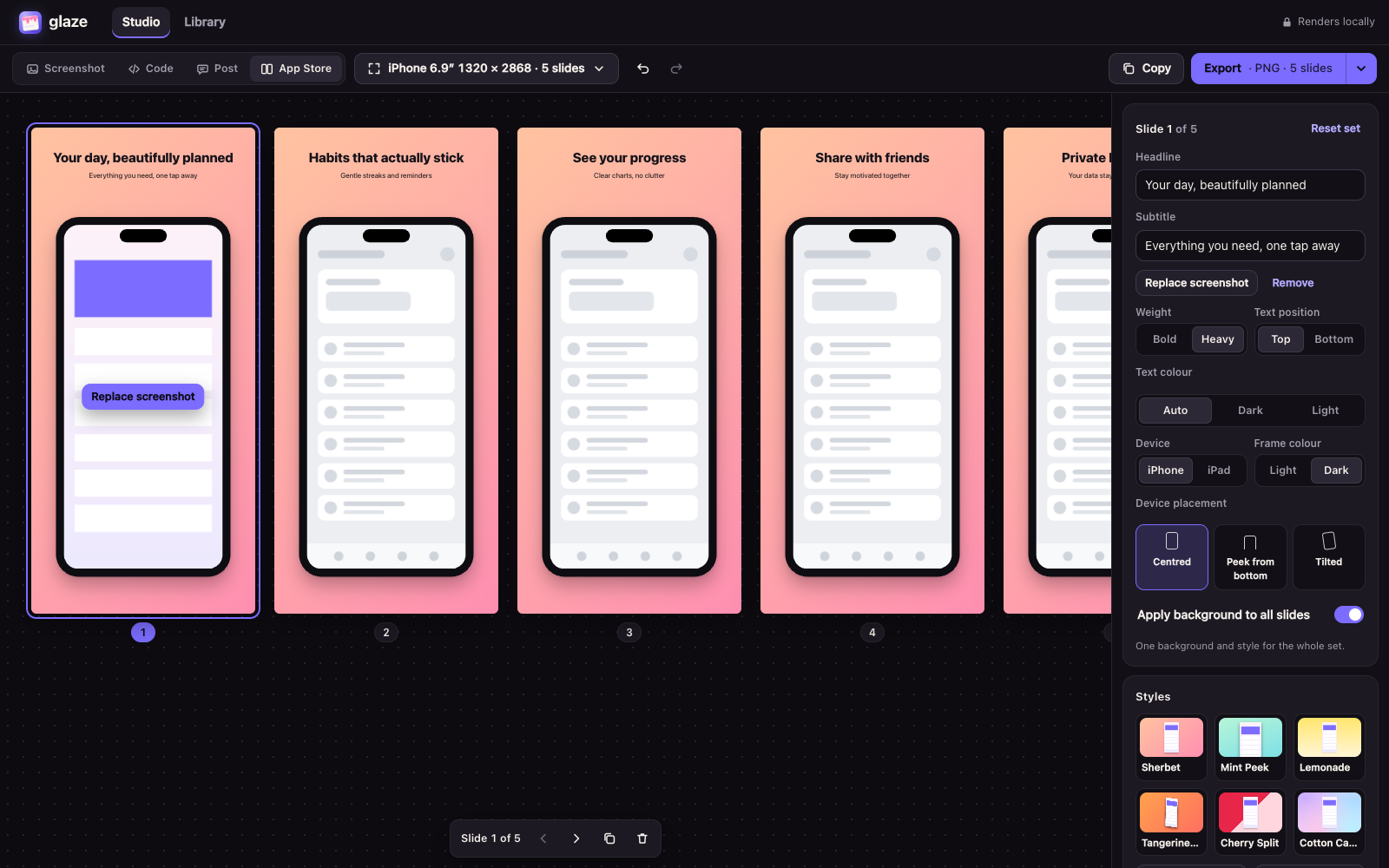Choose iPad device

[1219, 470]
